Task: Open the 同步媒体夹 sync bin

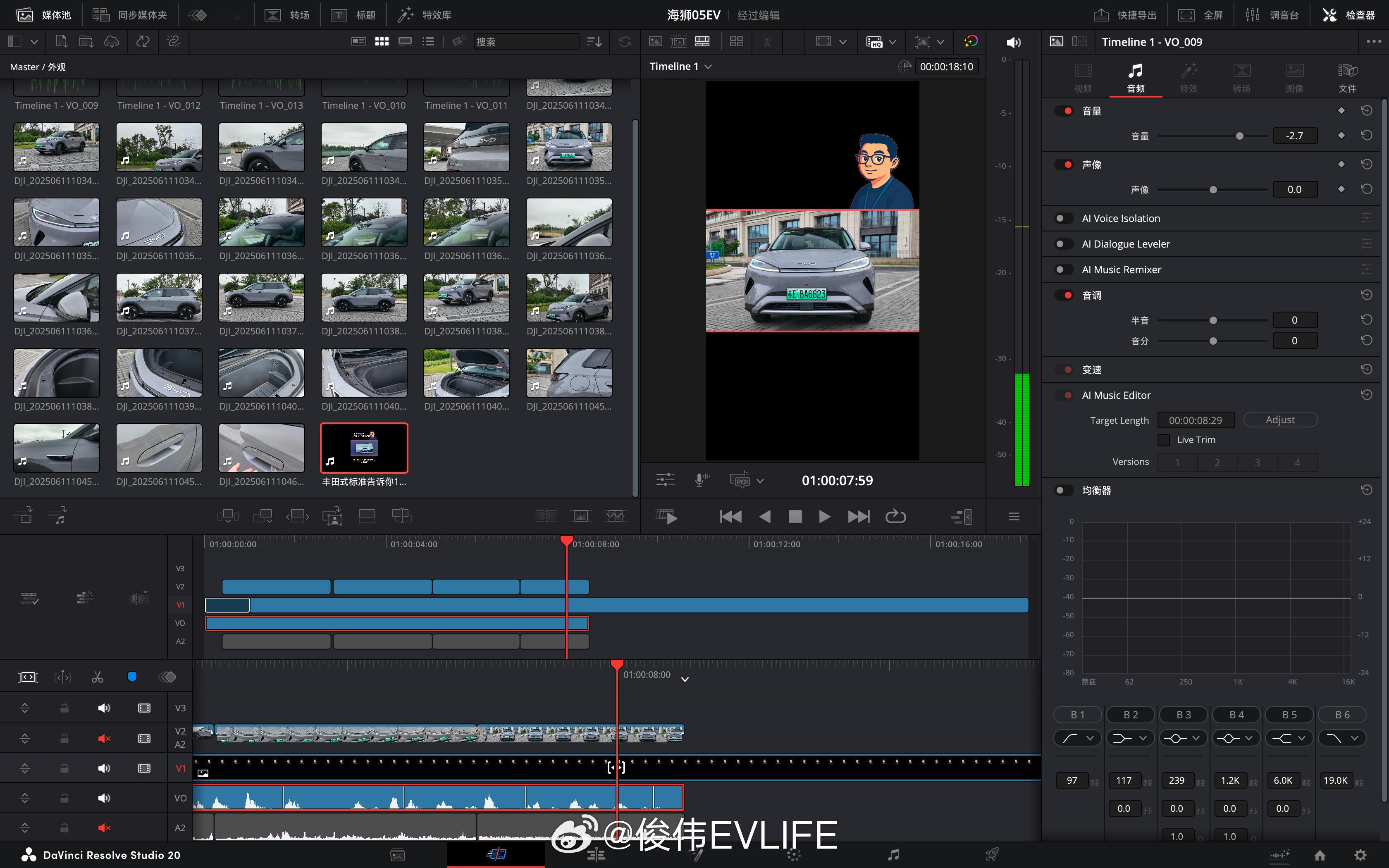Action: click(x=130, y=15)
